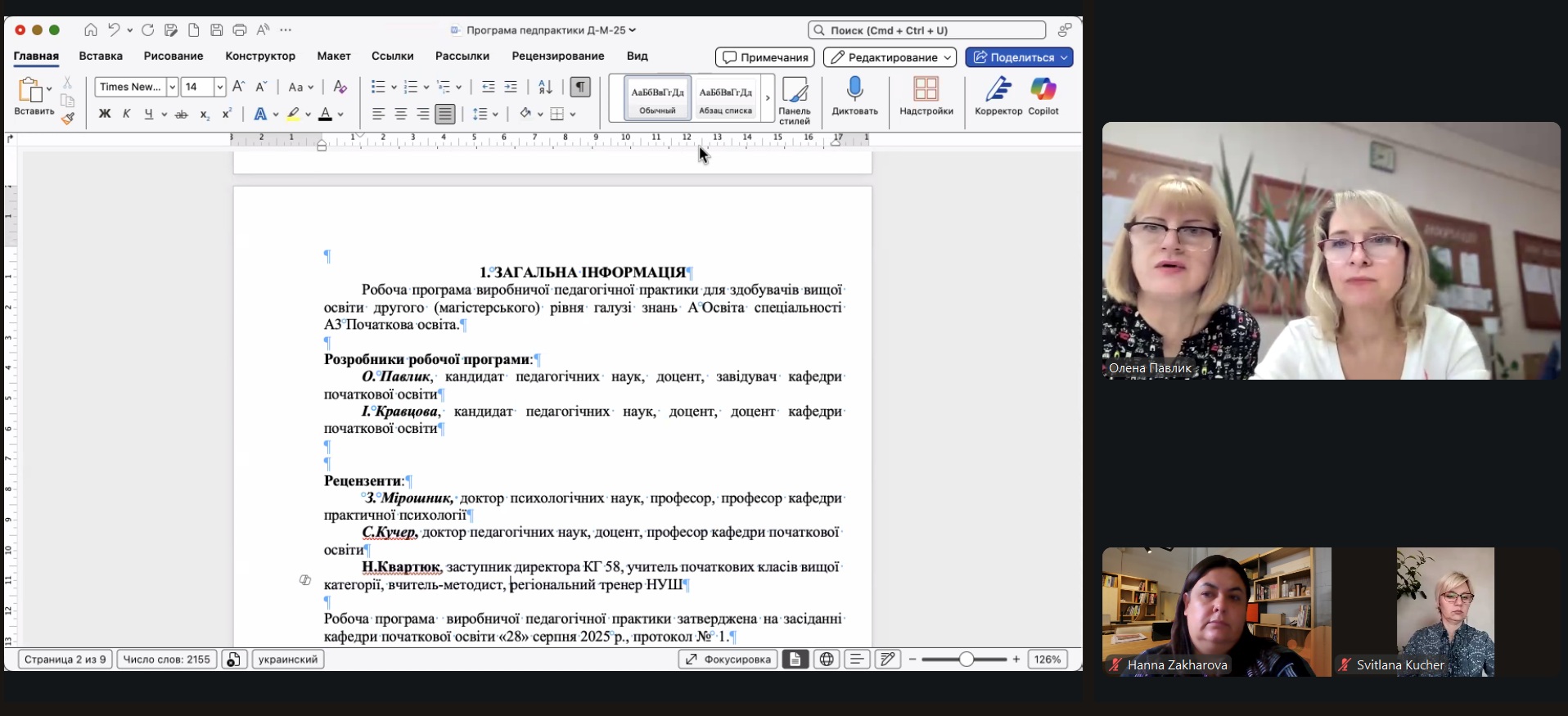Switch to the Вставка tab
1568x716 pixels.
[x=101, y=56]
